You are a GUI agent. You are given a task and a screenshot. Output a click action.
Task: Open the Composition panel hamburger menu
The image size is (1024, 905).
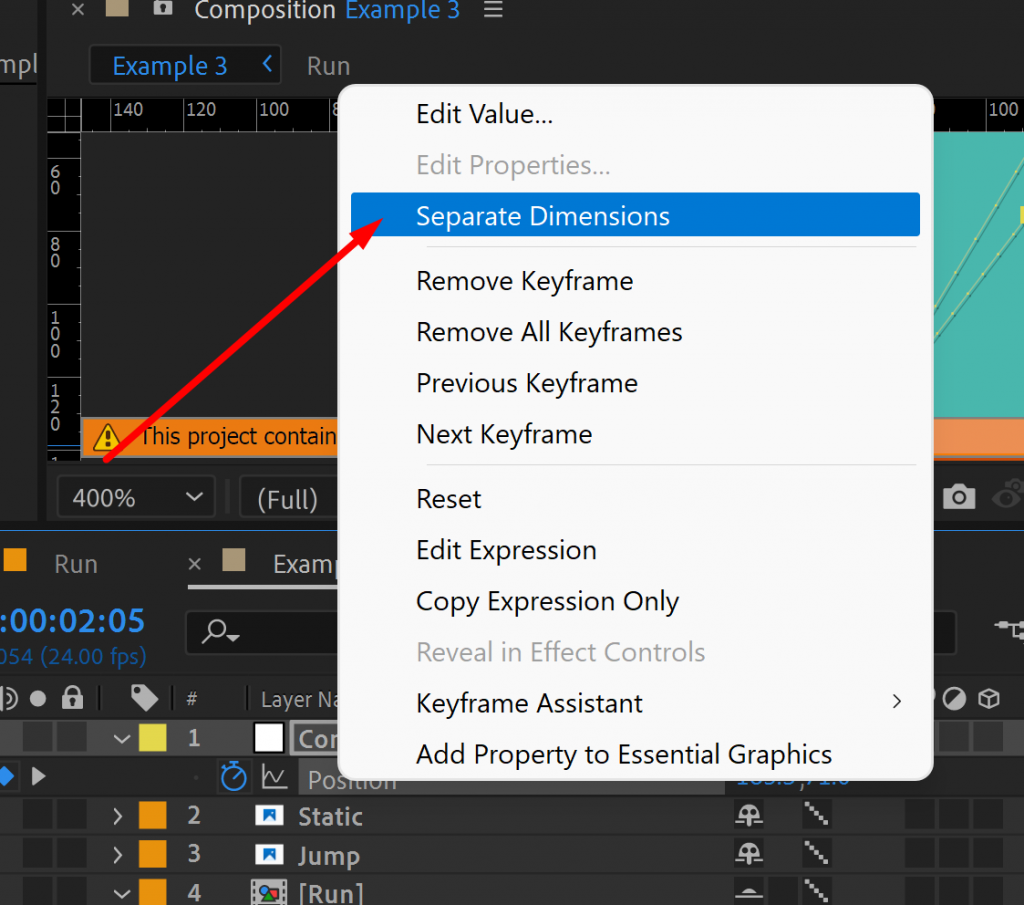pos(493,11)
